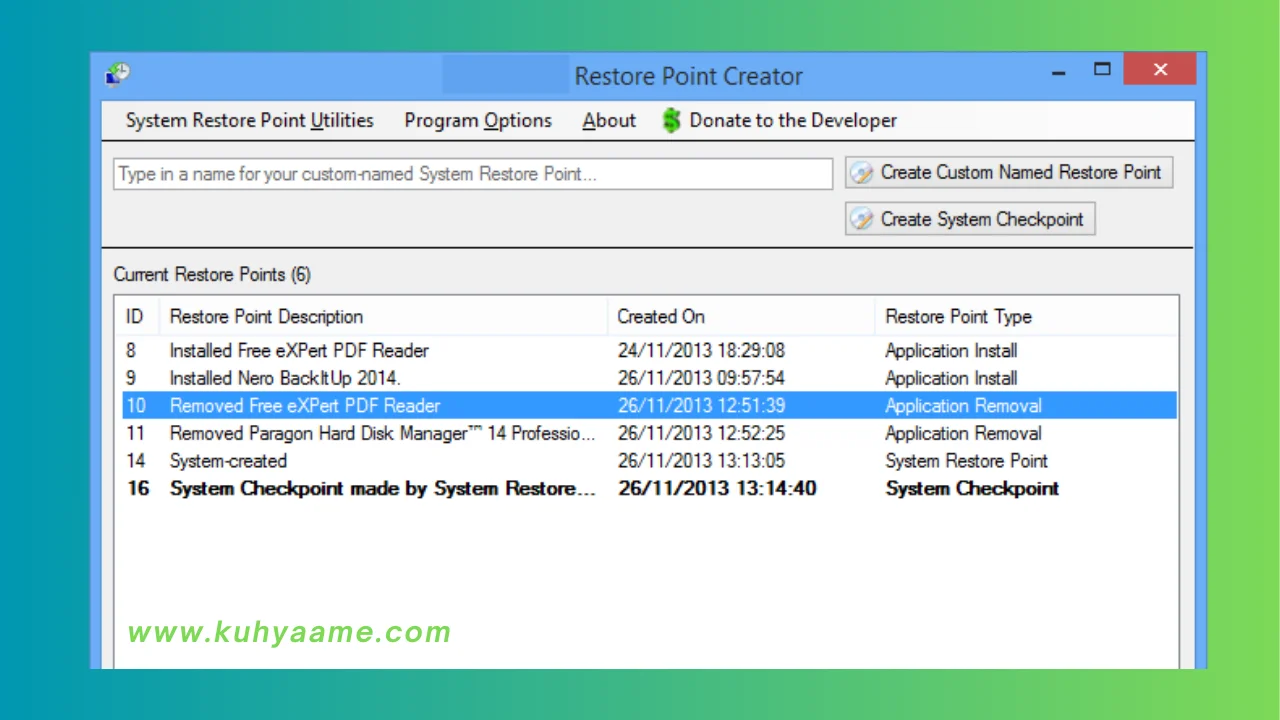Click date 26/11/2013 09:57:54

point(701,378)
